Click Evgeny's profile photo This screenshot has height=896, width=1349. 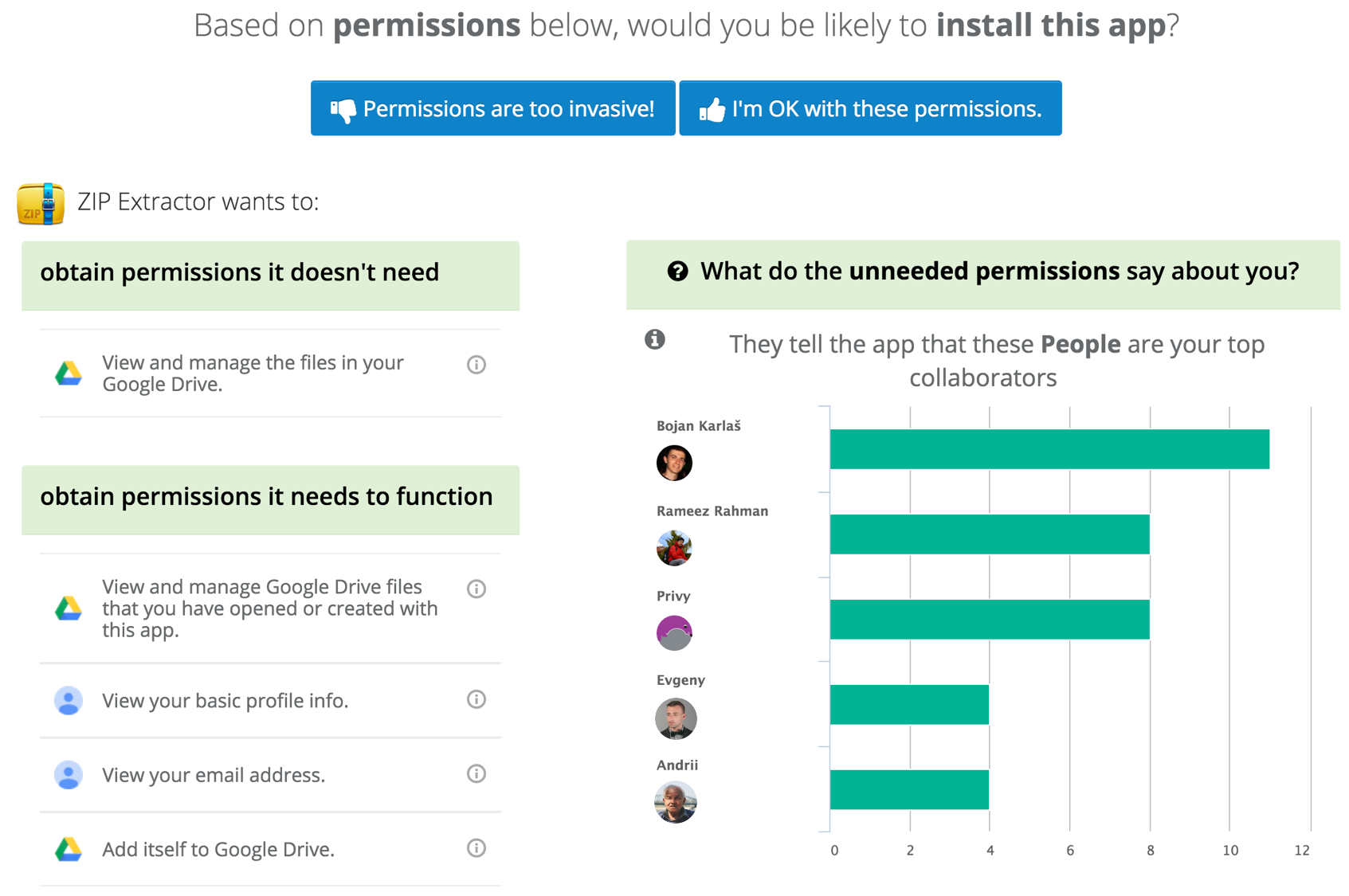pos(676,718)
